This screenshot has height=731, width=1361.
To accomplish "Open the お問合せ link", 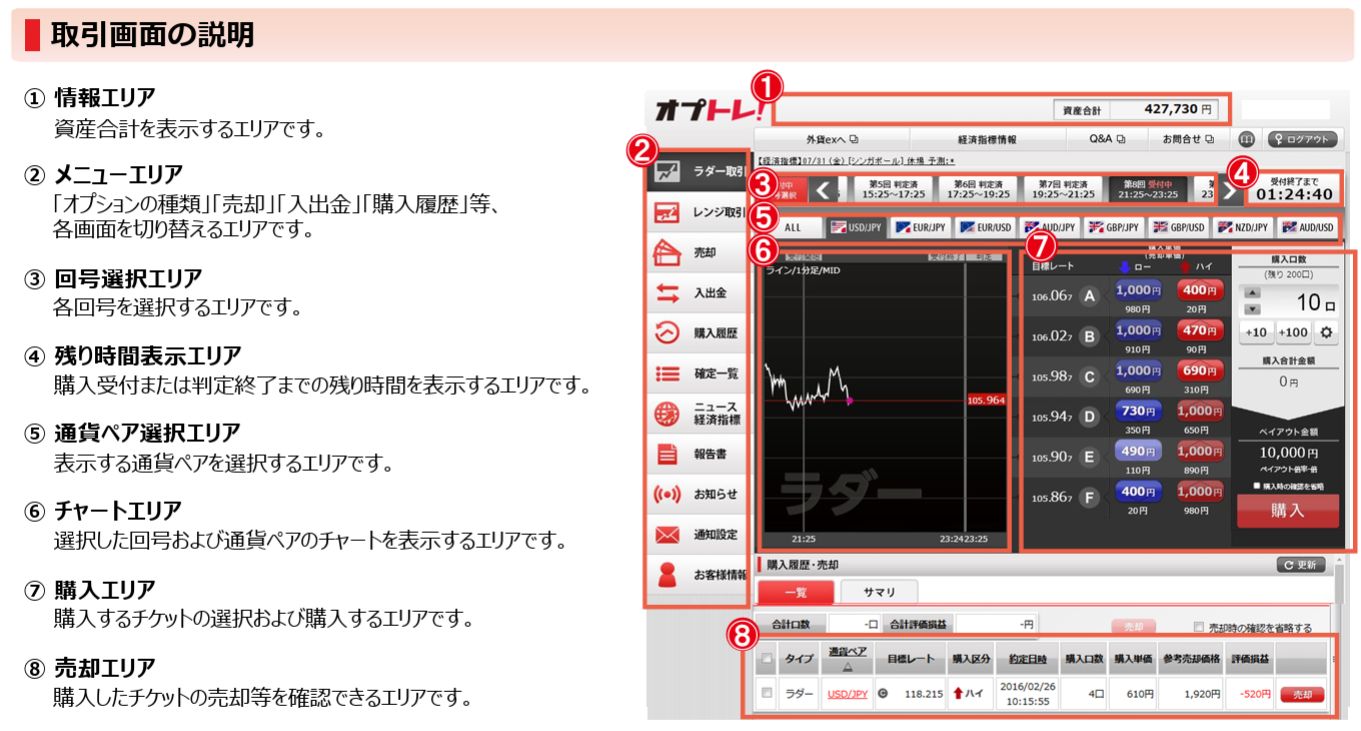I will pos(1188,139).
